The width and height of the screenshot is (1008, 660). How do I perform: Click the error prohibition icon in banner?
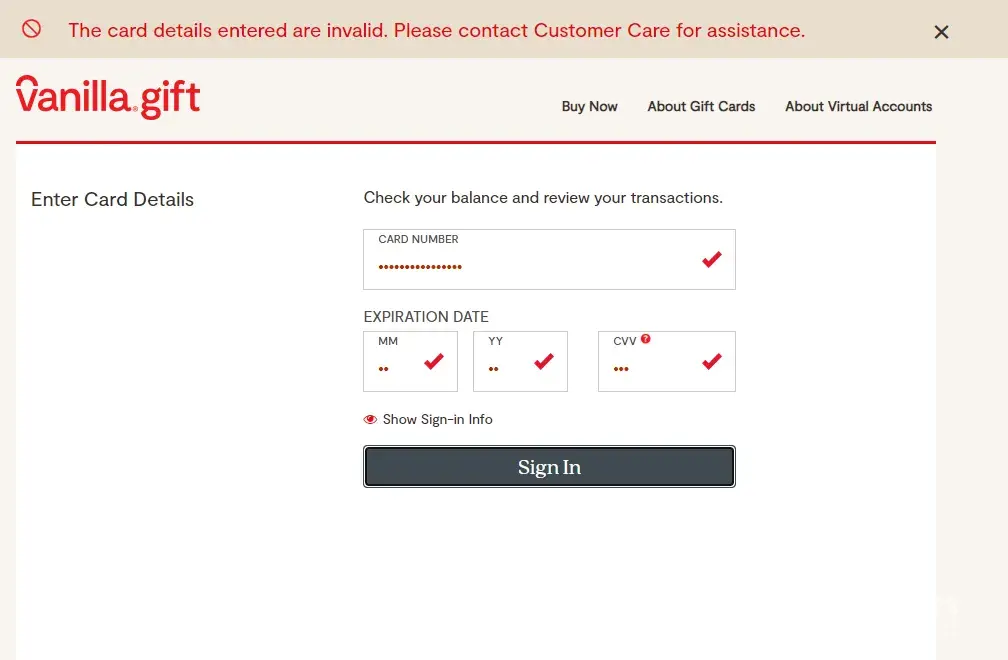(32, 29)
